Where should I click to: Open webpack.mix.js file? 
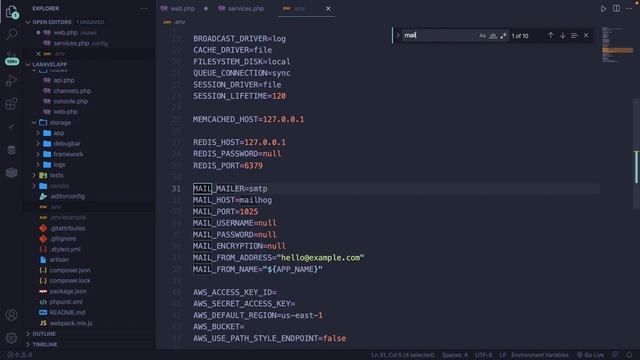71,323
